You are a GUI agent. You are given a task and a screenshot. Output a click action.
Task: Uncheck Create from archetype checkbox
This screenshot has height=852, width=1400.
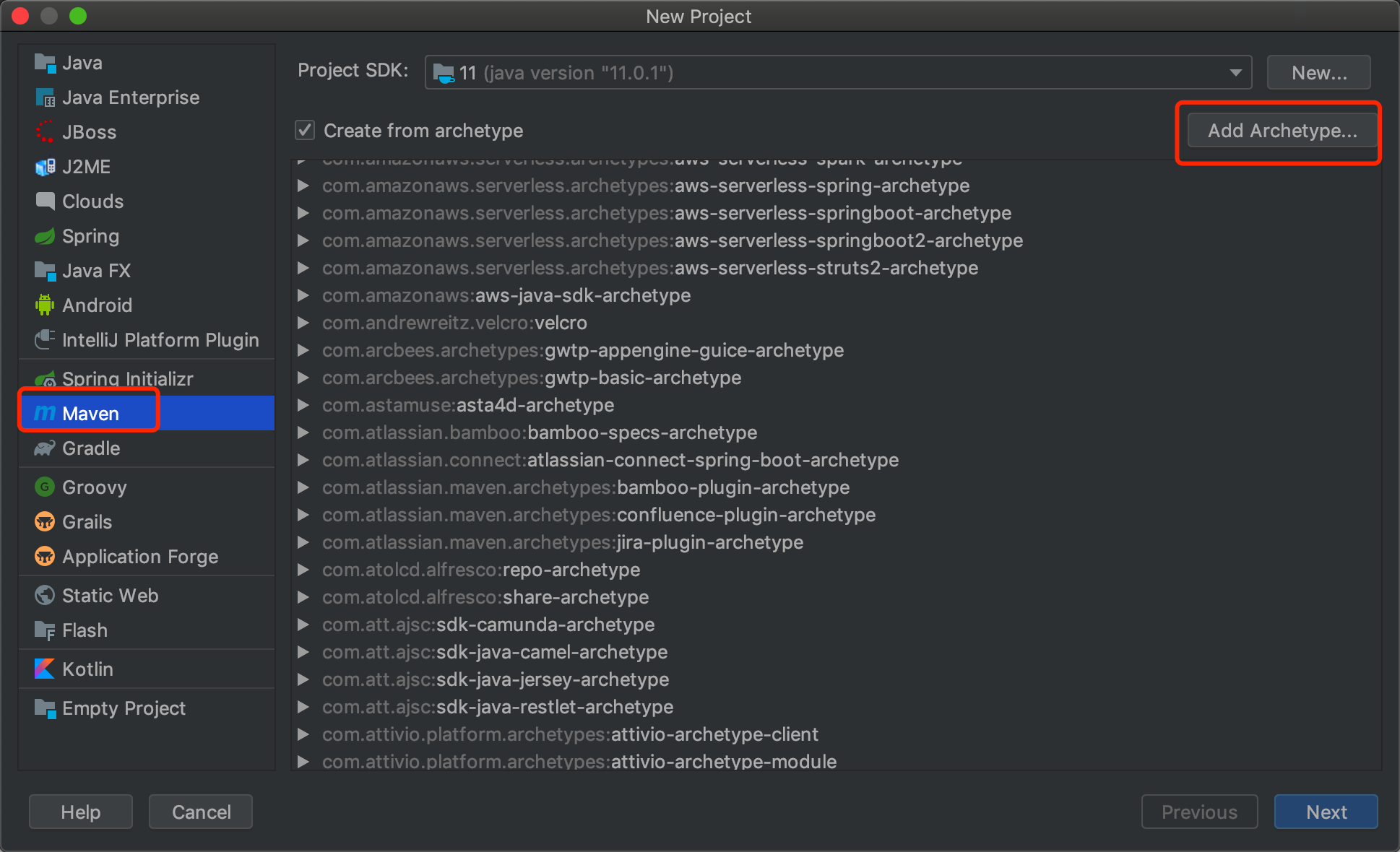(x=305, y=131)
